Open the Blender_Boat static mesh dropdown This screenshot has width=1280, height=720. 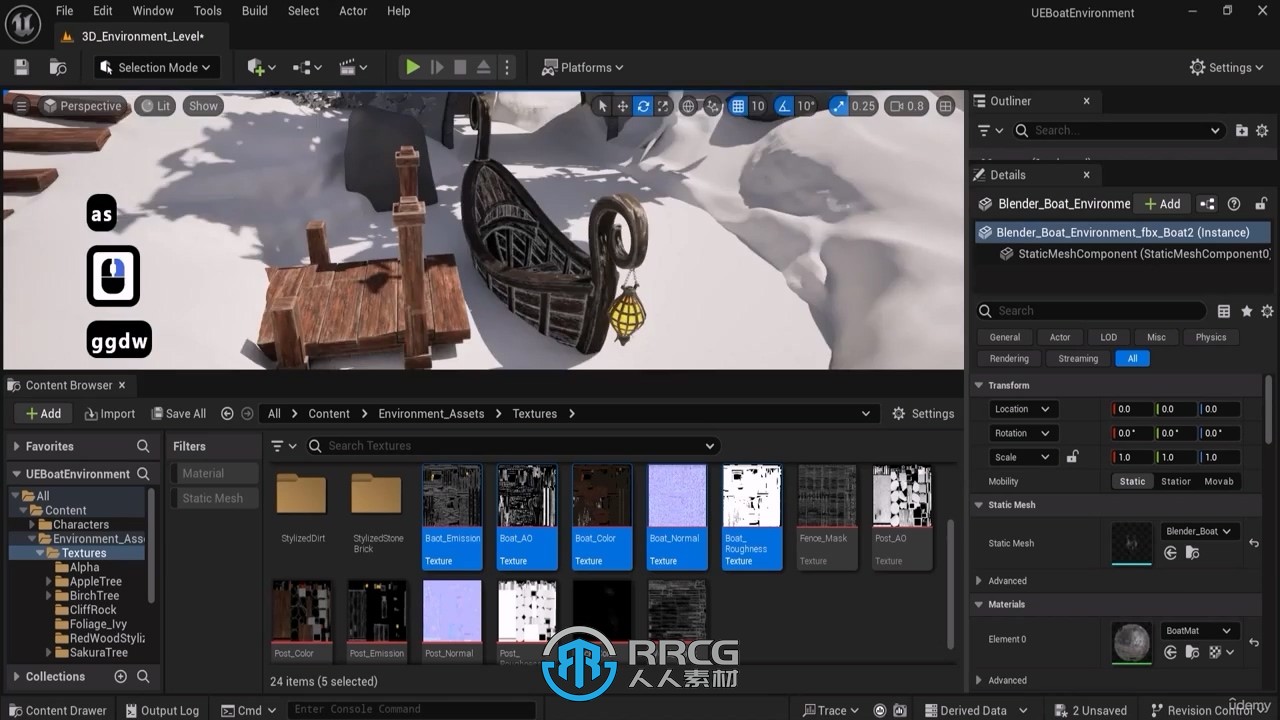click(1199, 531)
